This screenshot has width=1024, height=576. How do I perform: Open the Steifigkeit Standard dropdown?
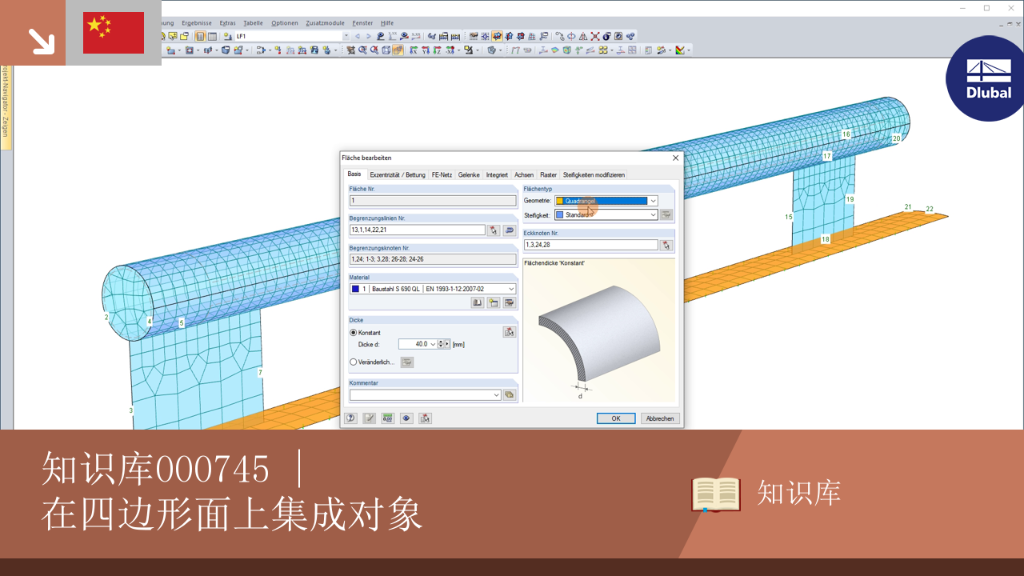pyautogui.click(x=606, y=214)
